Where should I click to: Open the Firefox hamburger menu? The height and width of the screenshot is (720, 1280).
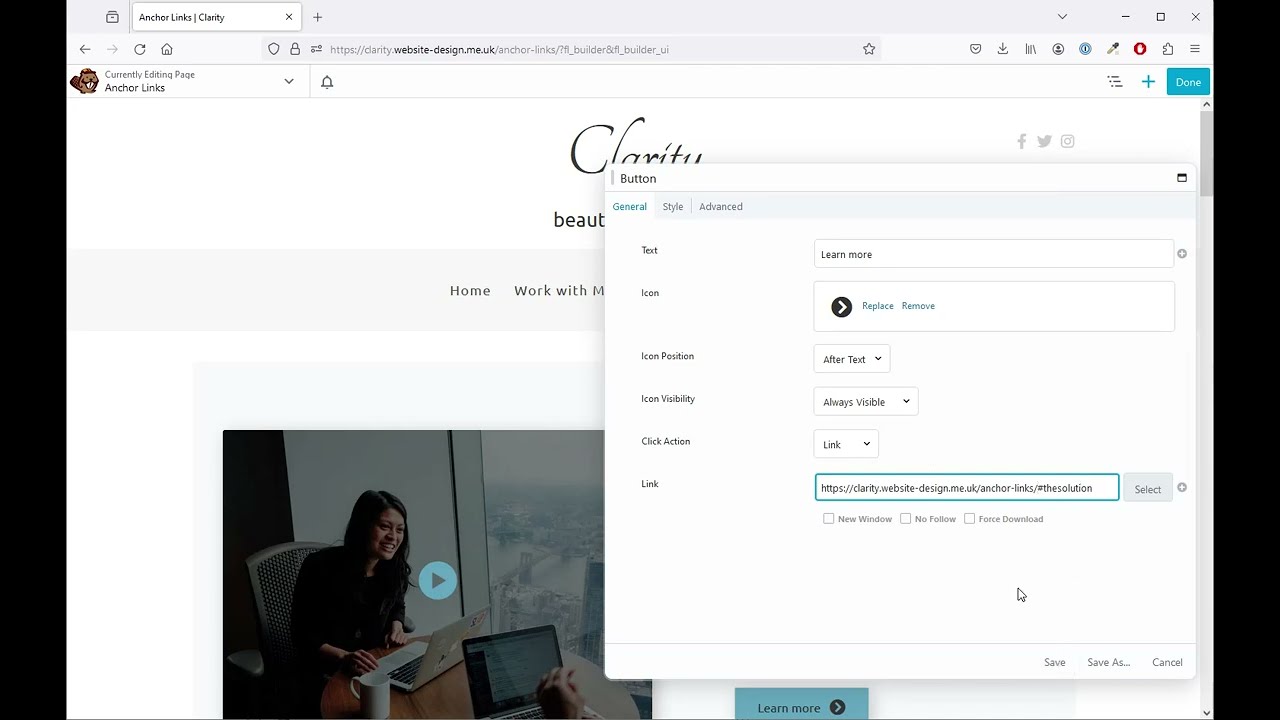coord(1195,49)
